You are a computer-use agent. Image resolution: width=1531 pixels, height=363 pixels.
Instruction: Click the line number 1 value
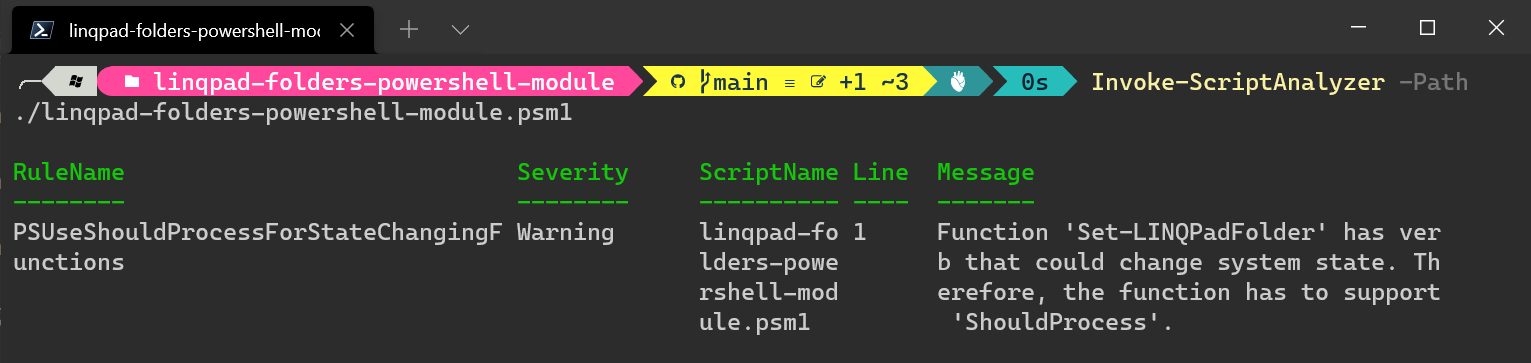pos(860,233)
